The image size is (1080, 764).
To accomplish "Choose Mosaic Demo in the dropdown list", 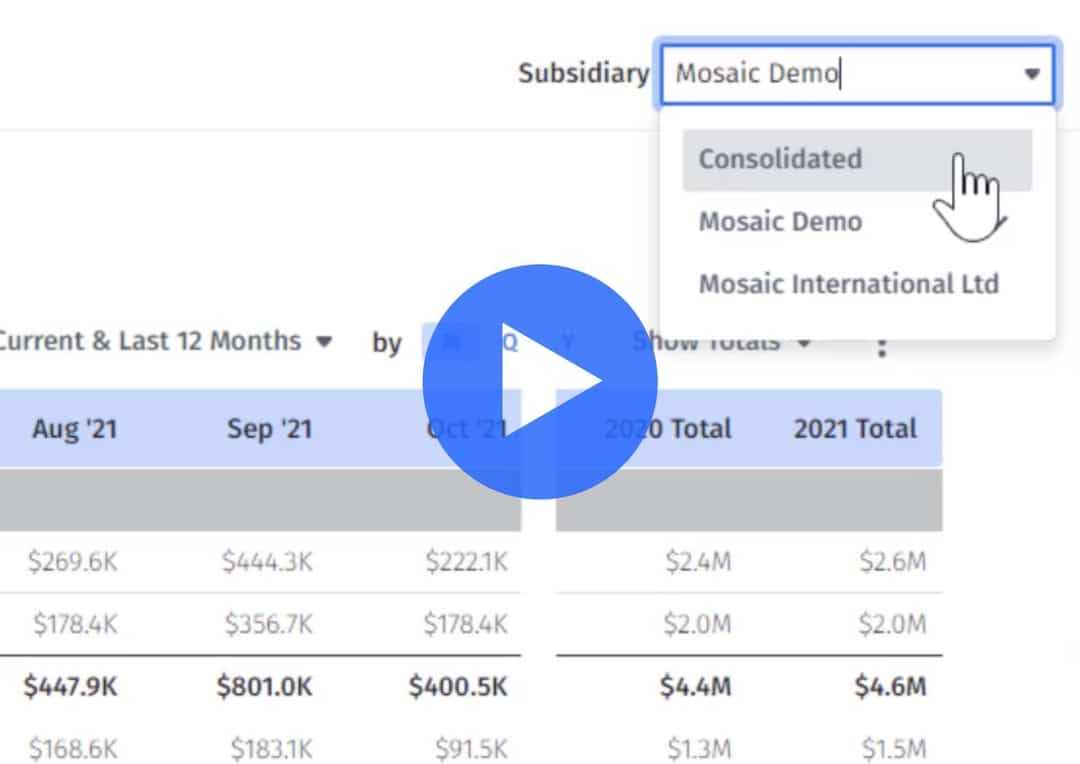I will click(780, 221).
